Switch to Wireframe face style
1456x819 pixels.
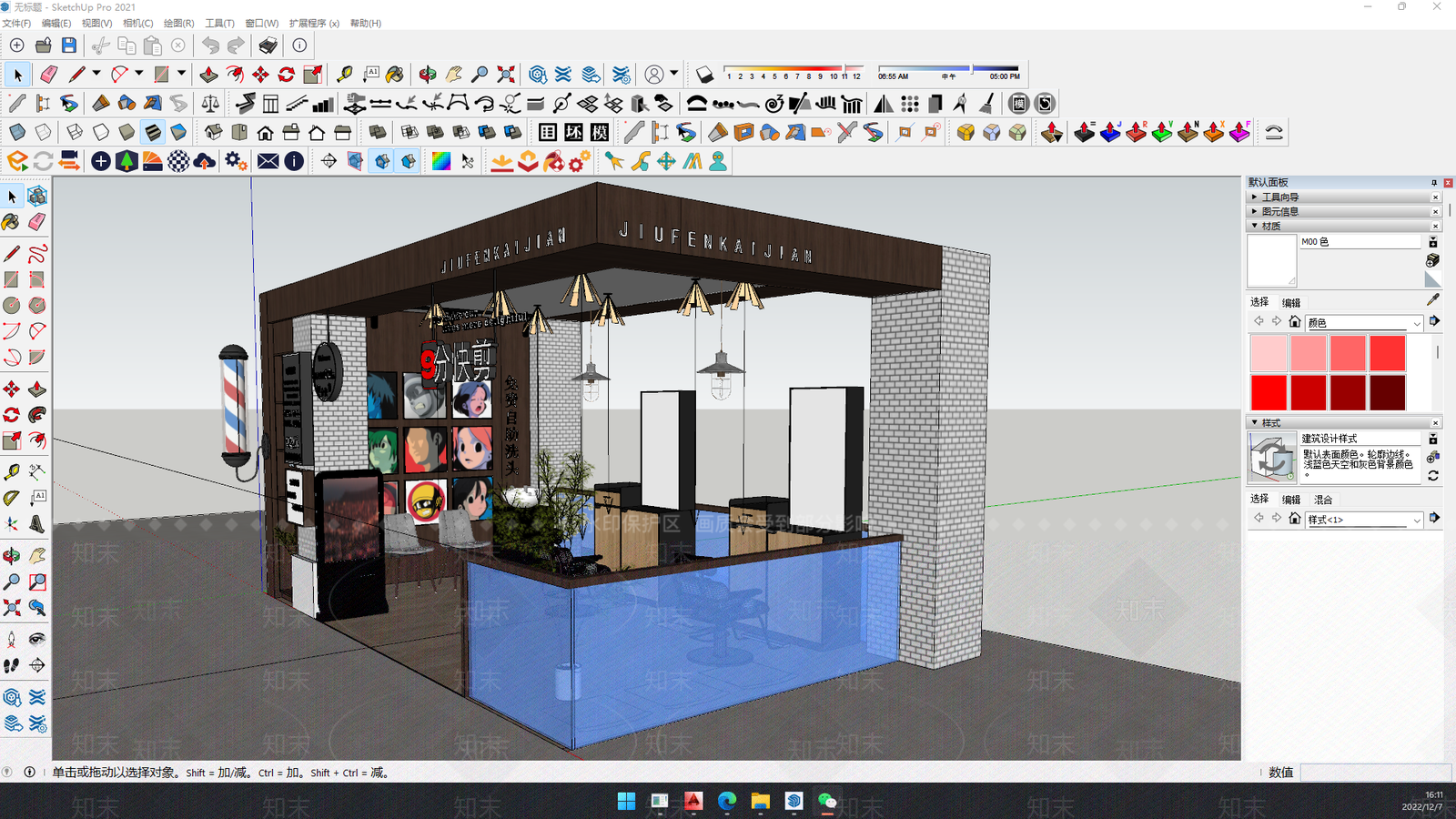coord(75,132)
